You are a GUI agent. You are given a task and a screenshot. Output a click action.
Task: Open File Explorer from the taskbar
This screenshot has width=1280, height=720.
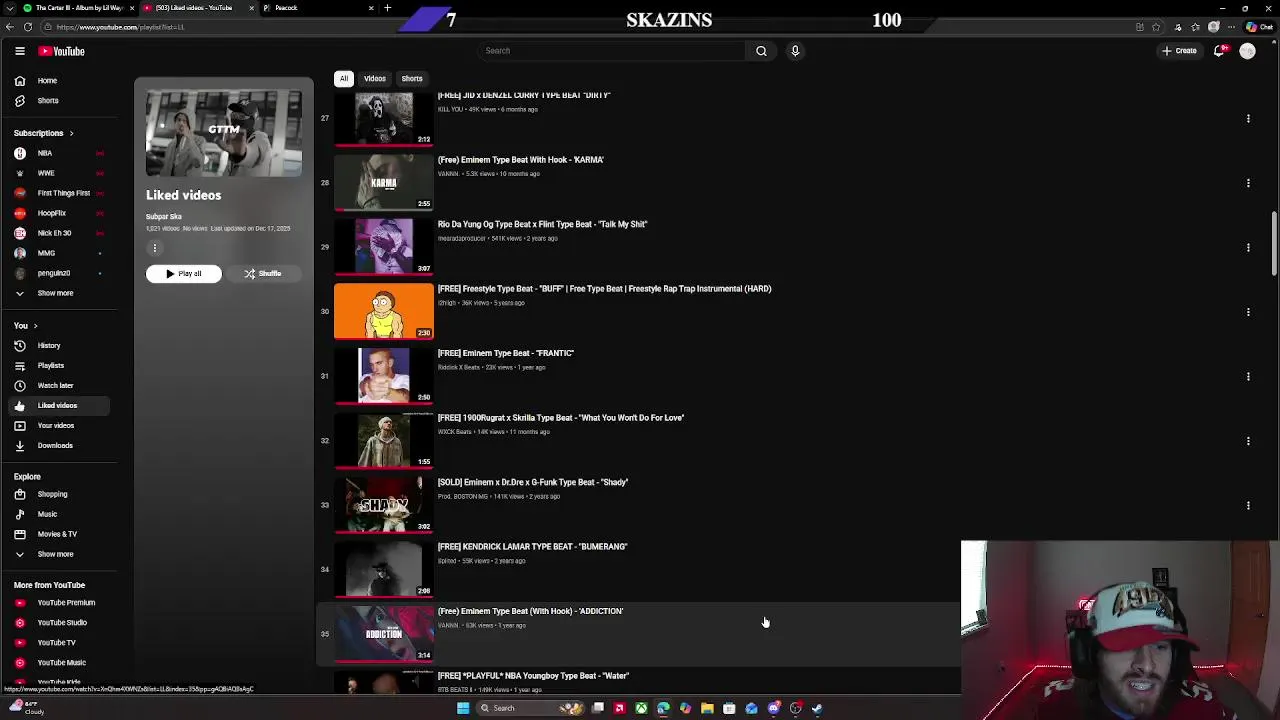click(x=707, y=708)
